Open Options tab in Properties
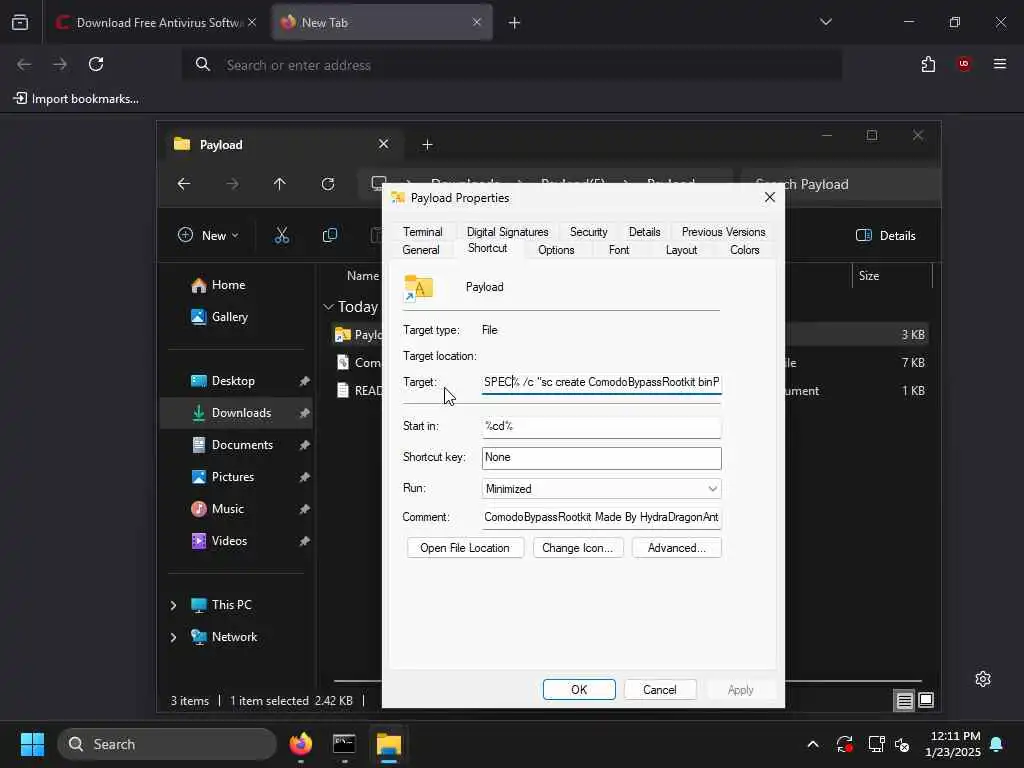The height and width of the screenshot is (768, 1024). coord(556,250)
